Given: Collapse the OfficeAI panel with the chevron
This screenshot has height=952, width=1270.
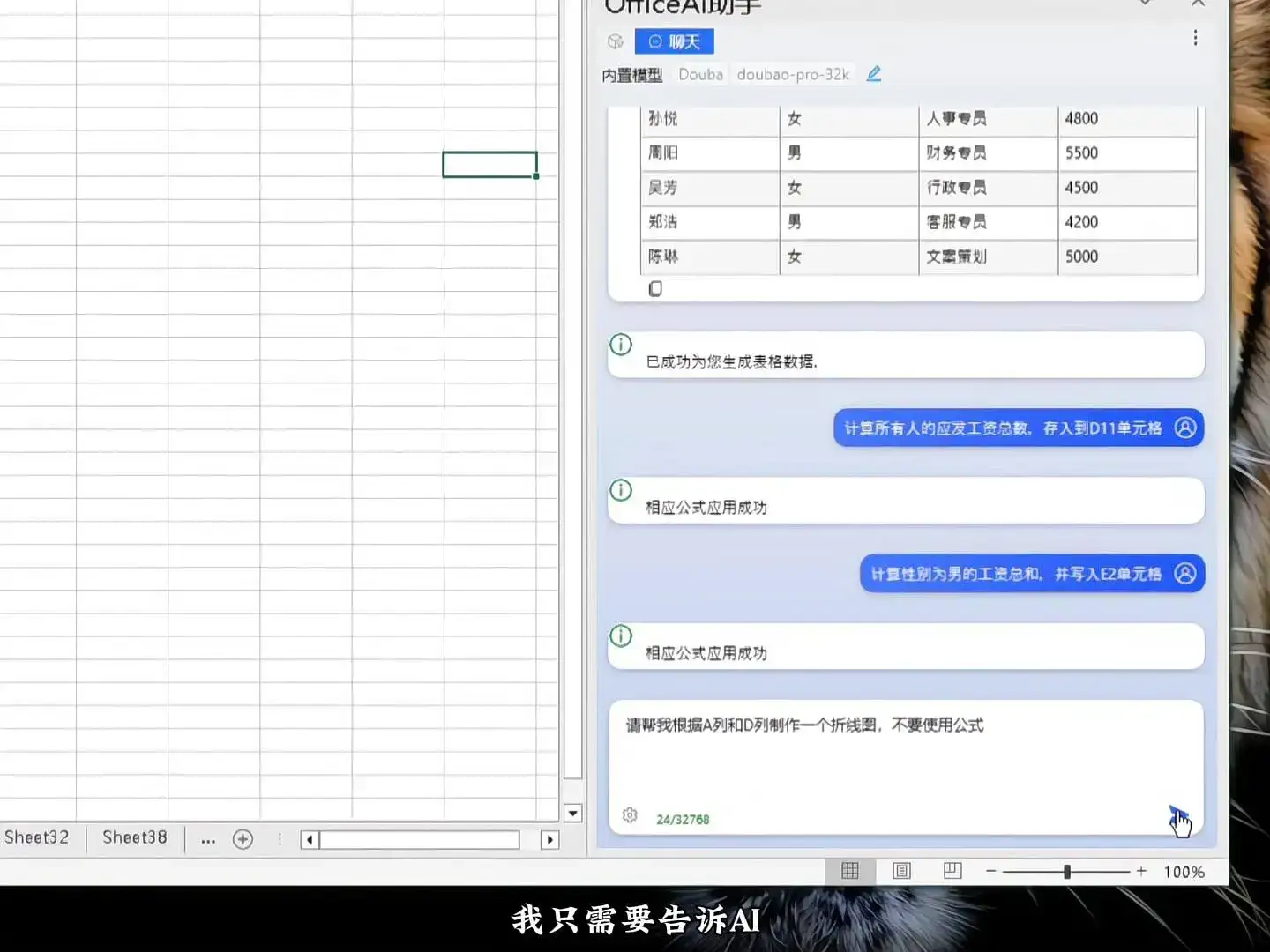Looking at the screenshot, I should point(1144,4).
